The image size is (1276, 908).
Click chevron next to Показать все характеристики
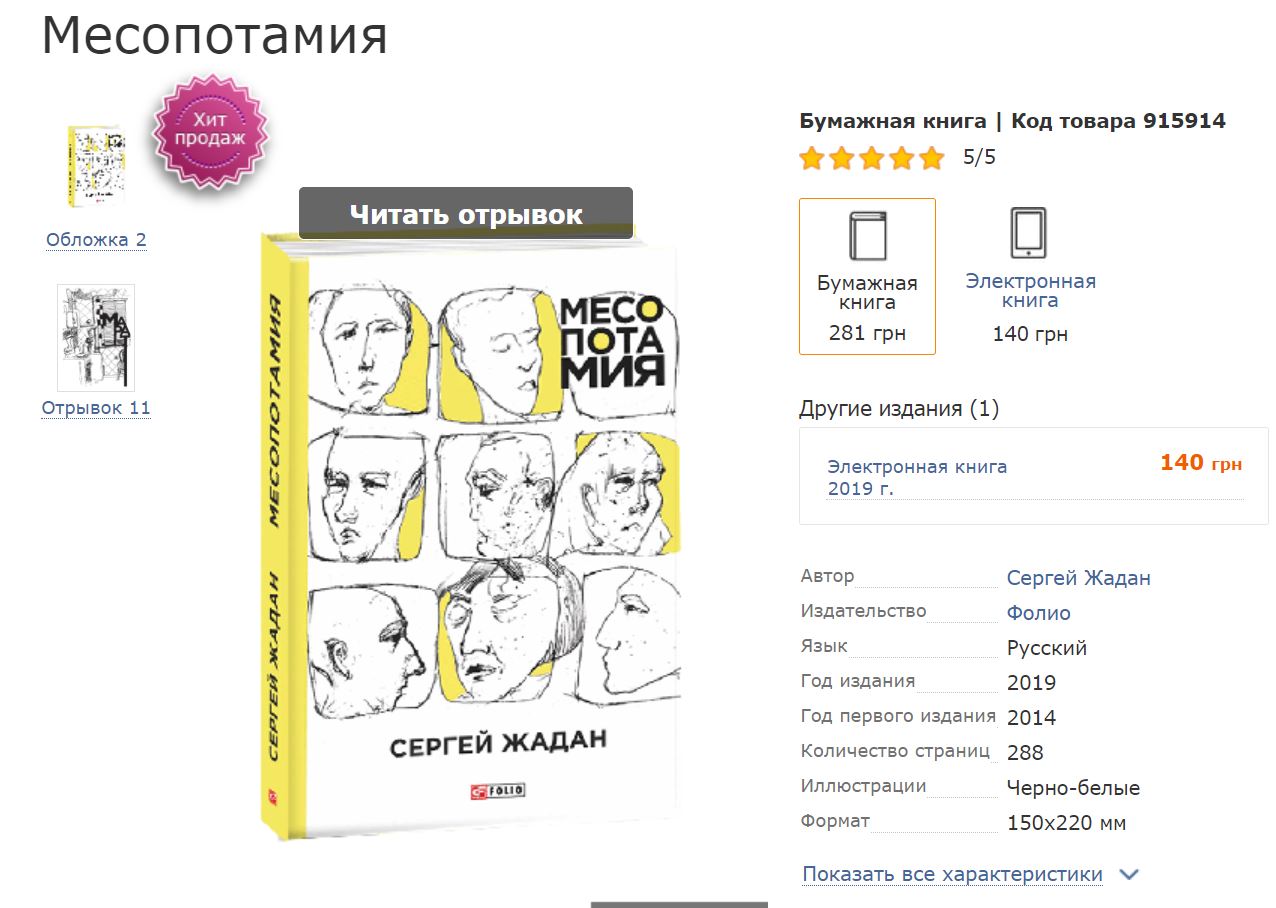[x=1129, y=875]
